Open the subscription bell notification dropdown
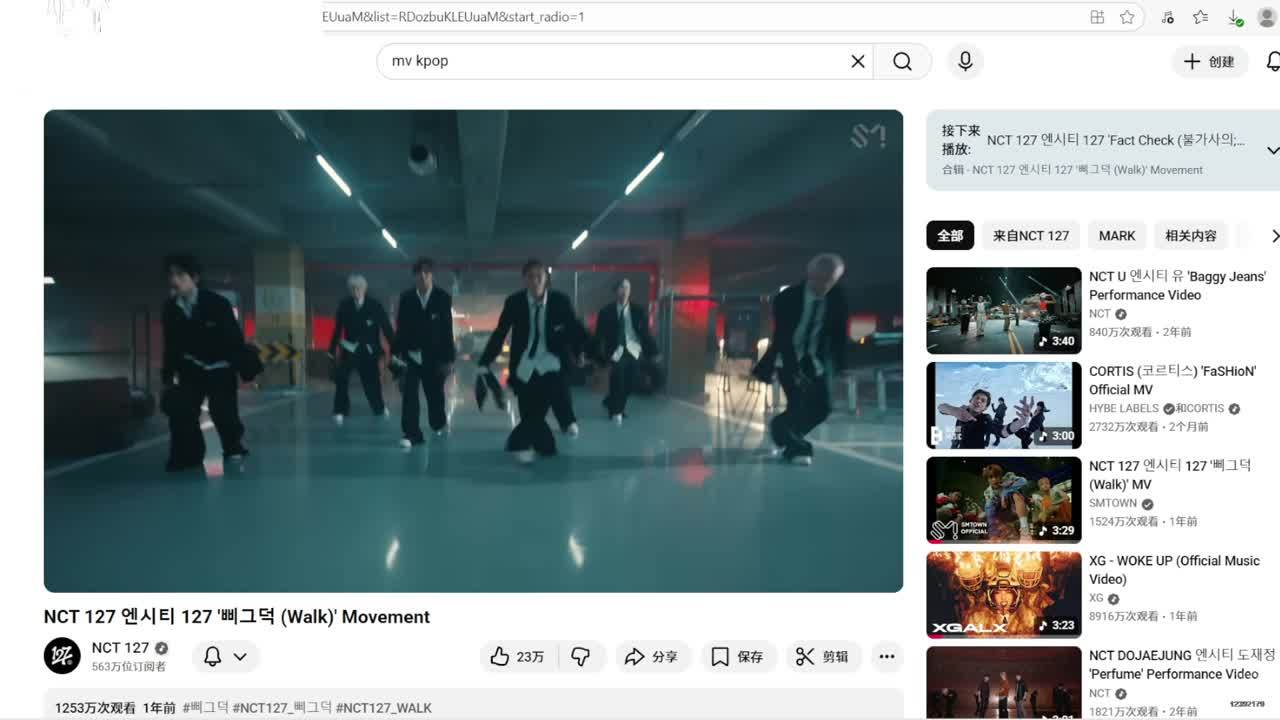The height and width of the screenshot is (720, 1280). (x=226, y=656)
